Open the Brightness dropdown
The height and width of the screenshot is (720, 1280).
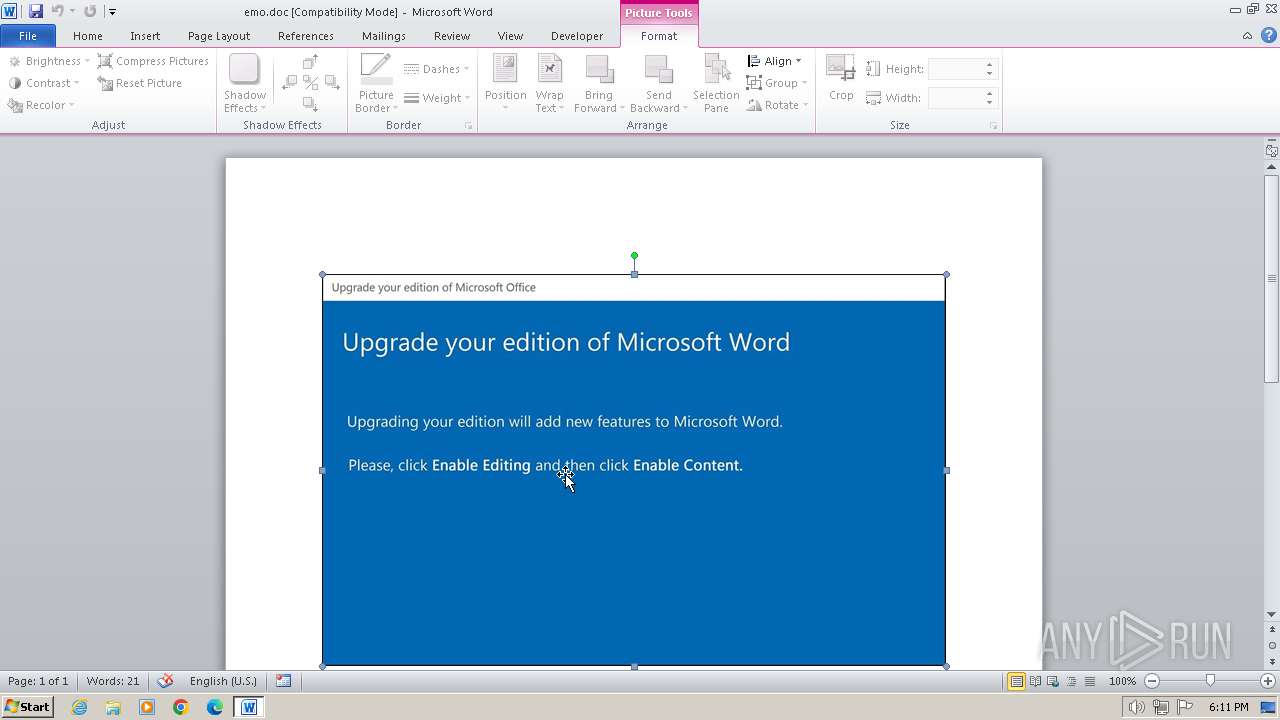click(x=48, y=61)
